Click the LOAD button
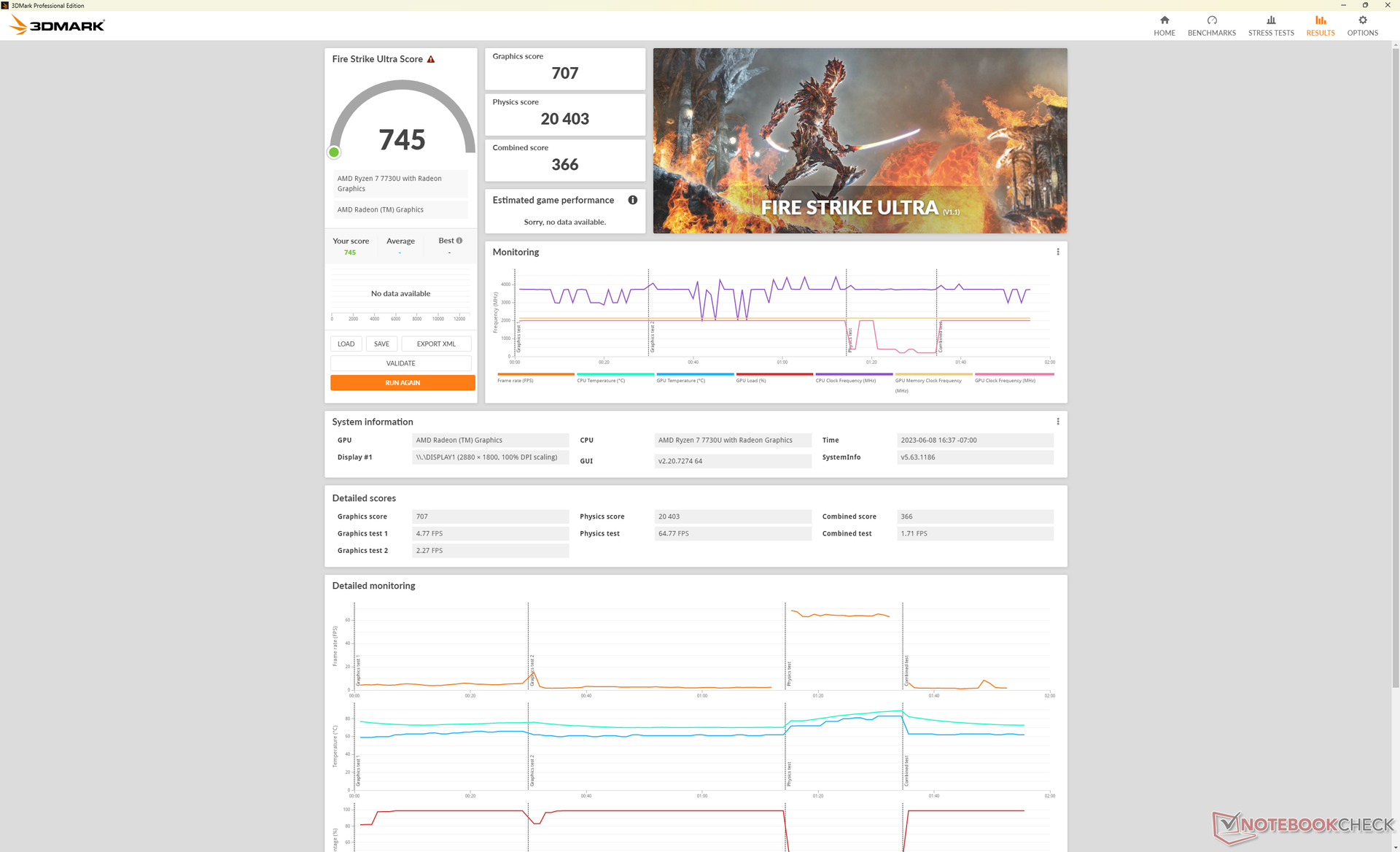1400x852 pixels. click(x=346, y=344)
